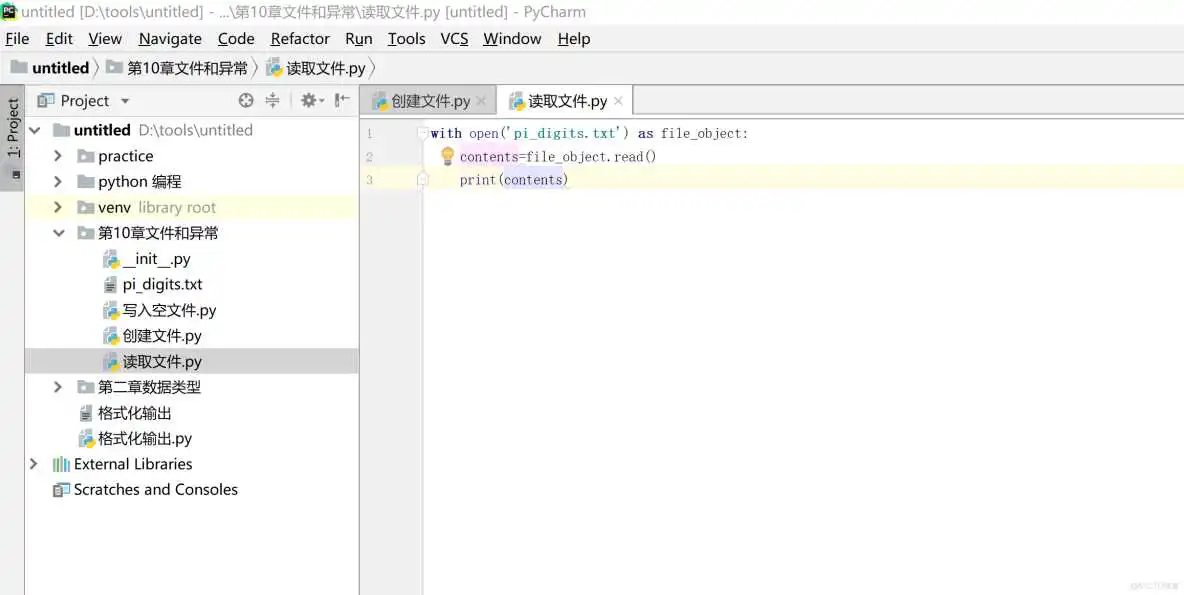Viewport: 1184px width, 595px height.
Task: Expand the External Libraries node
Action: (33, 464)
